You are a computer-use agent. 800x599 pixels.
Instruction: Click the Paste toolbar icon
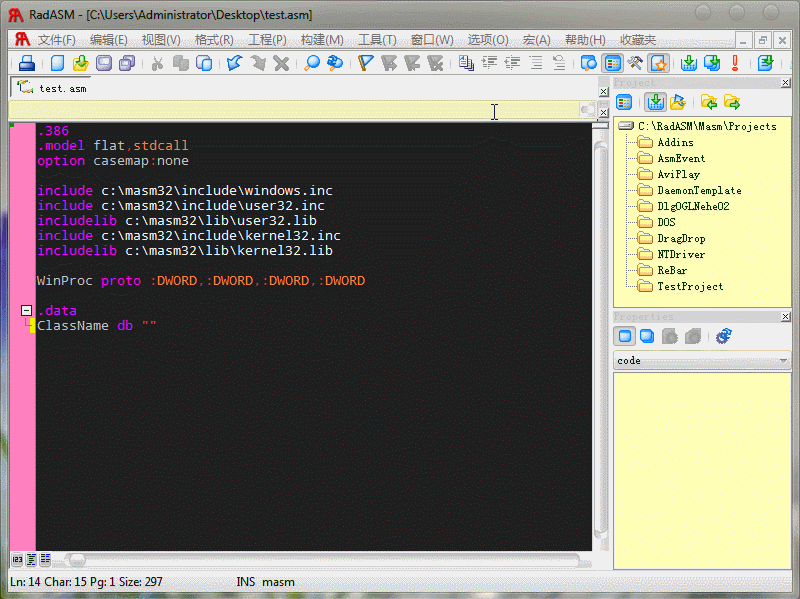(x=204, y=63)
